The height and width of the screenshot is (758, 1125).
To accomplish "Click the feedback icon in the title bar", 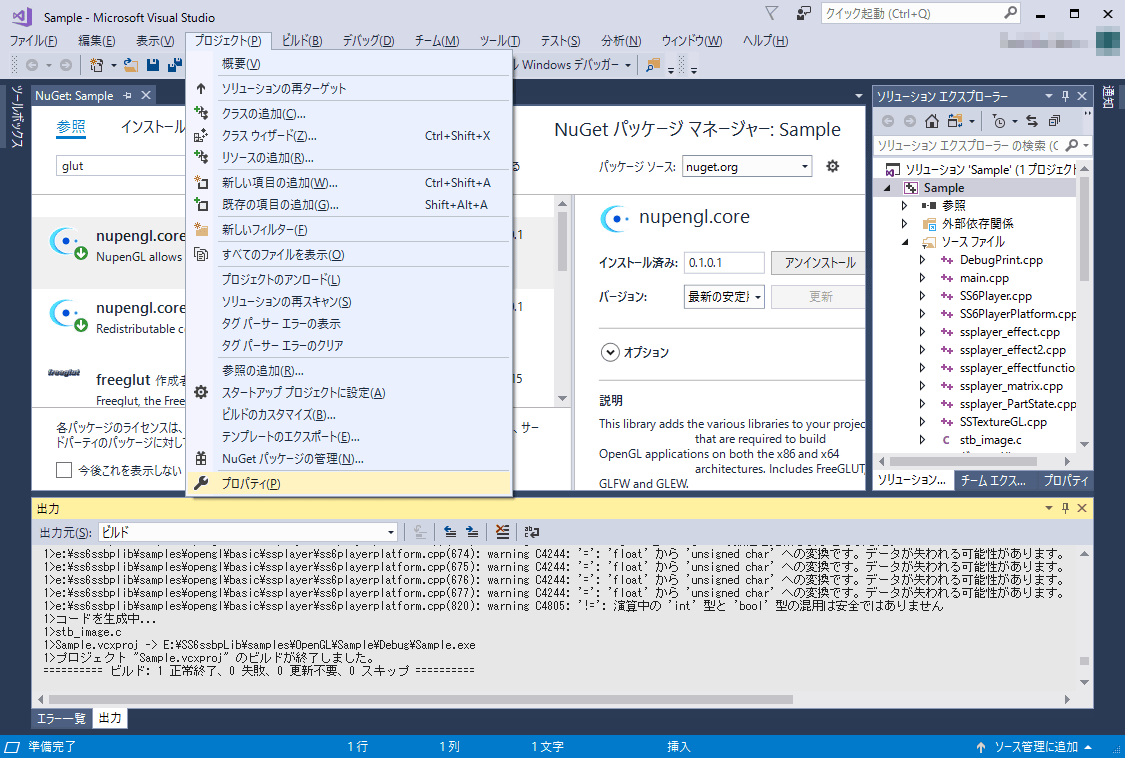I will 803,14.
